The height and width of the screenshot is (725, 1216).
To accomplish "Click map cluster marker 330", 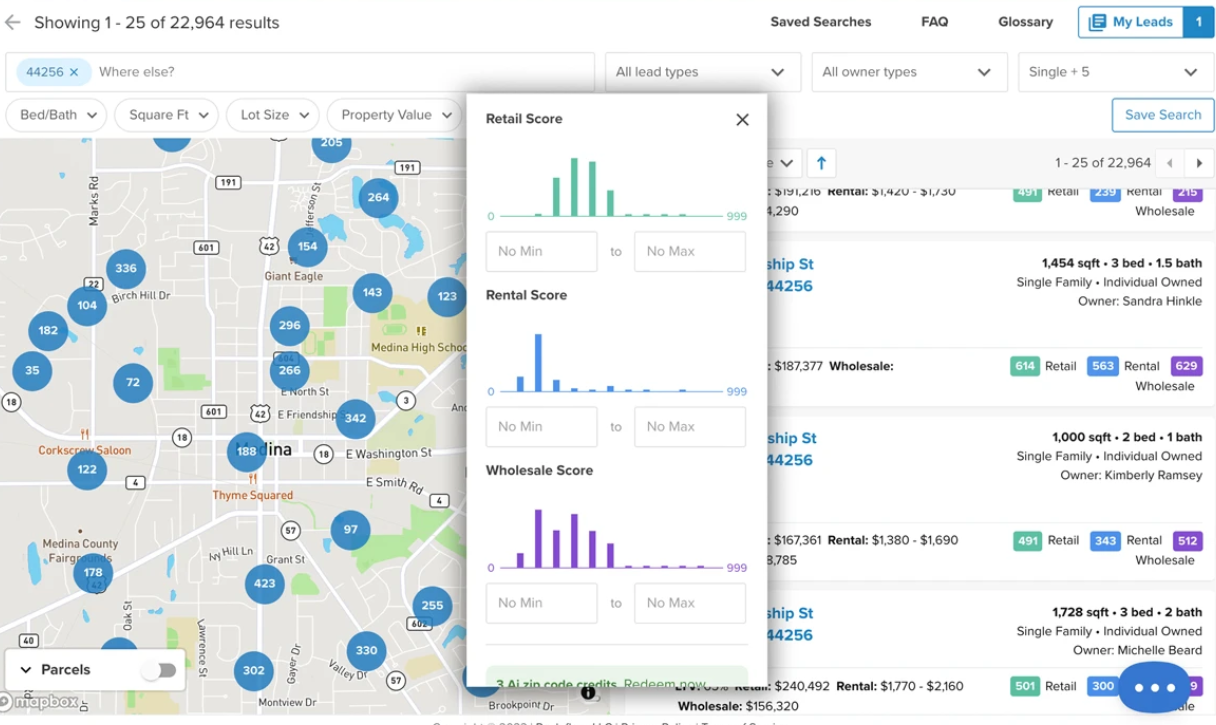I will [366, 650].
